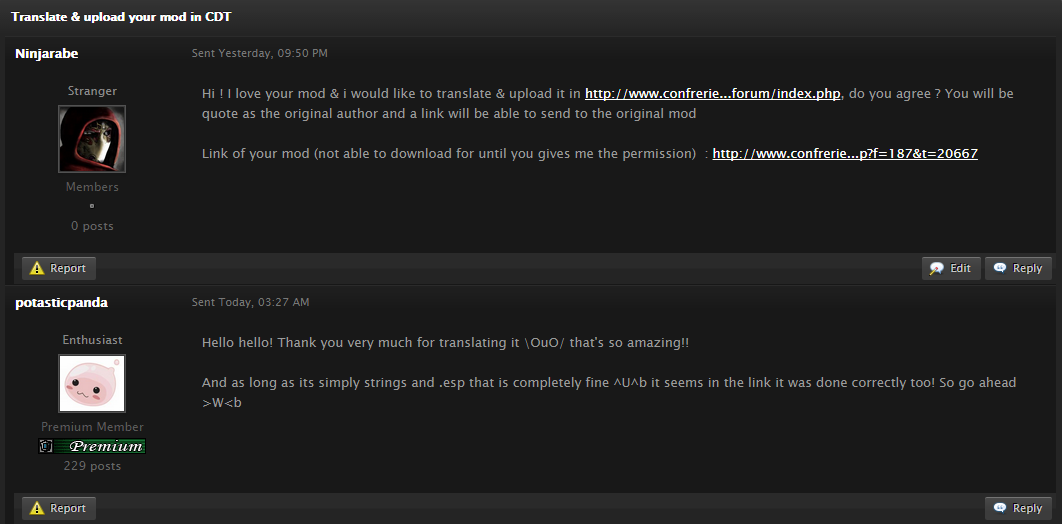
Task: Visit the Ninjarabe username profile
Action: coord(47,53)
